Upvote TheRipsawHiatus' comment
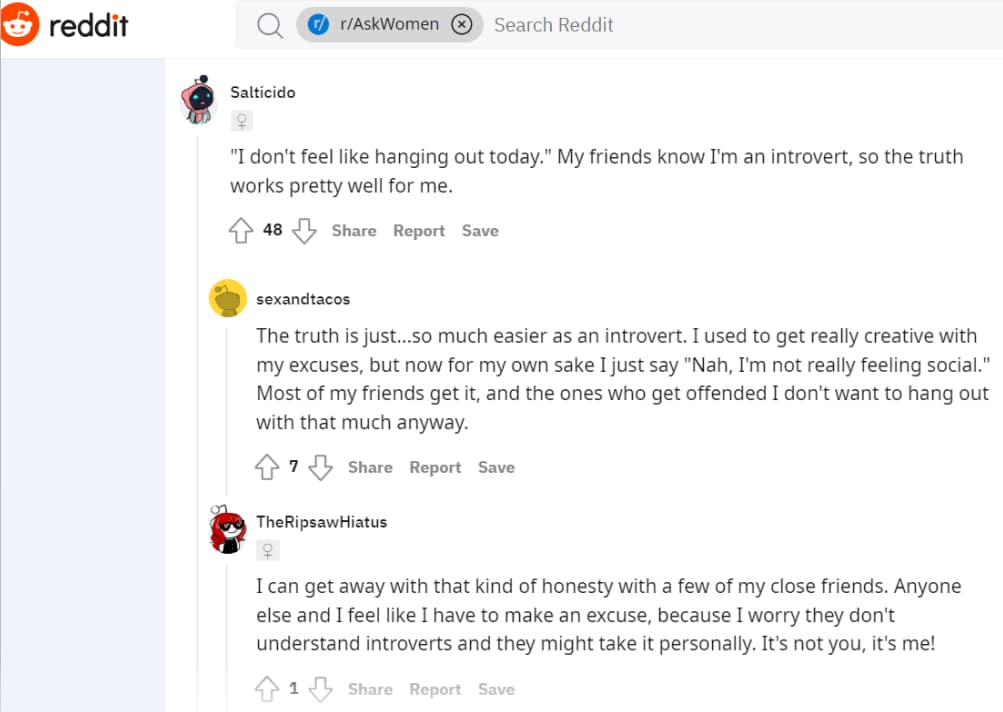1003x712 pixels. (x=266, y=688)
